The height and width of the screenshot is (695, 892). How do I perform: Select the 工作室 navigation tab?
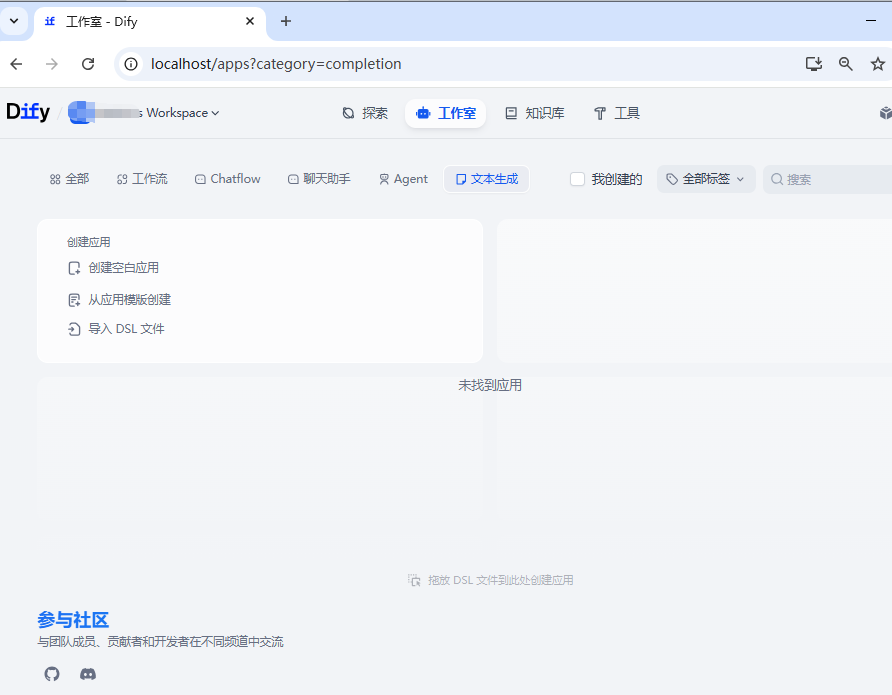pos(445,113)
